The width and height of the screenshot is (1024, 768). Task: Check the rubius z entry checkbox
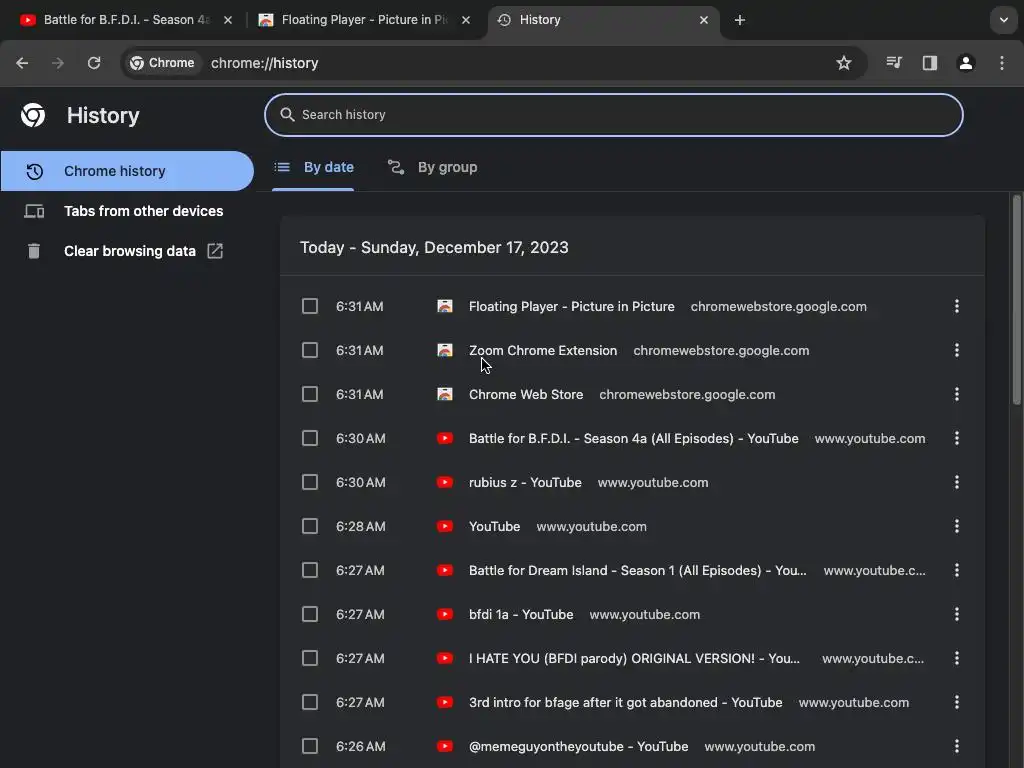(x=310, y=482)
